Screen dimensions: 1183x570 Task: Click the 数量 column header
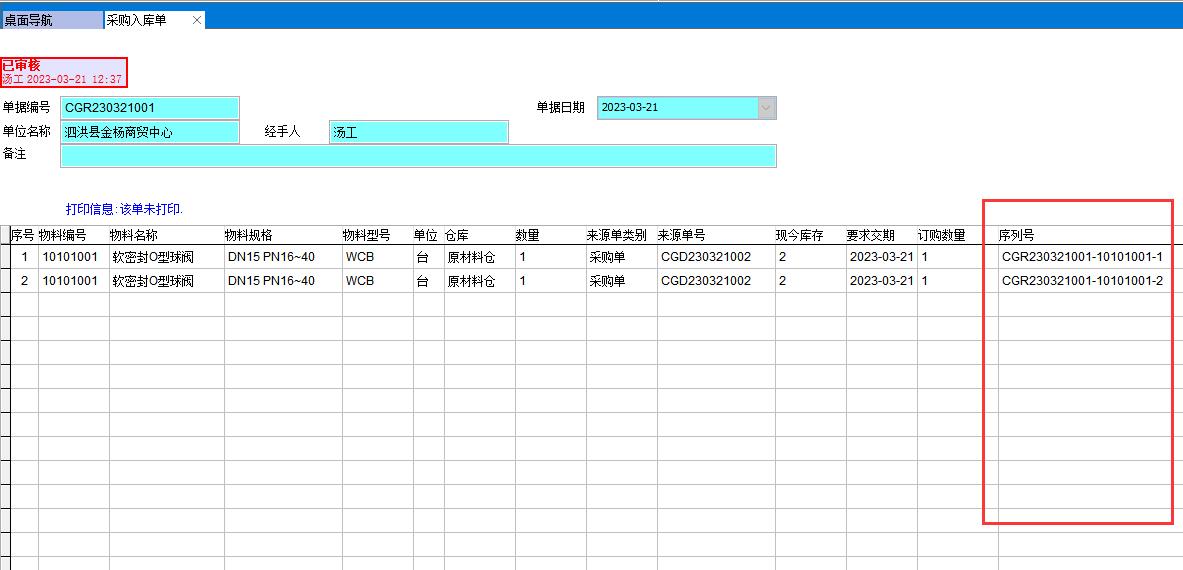527,236
